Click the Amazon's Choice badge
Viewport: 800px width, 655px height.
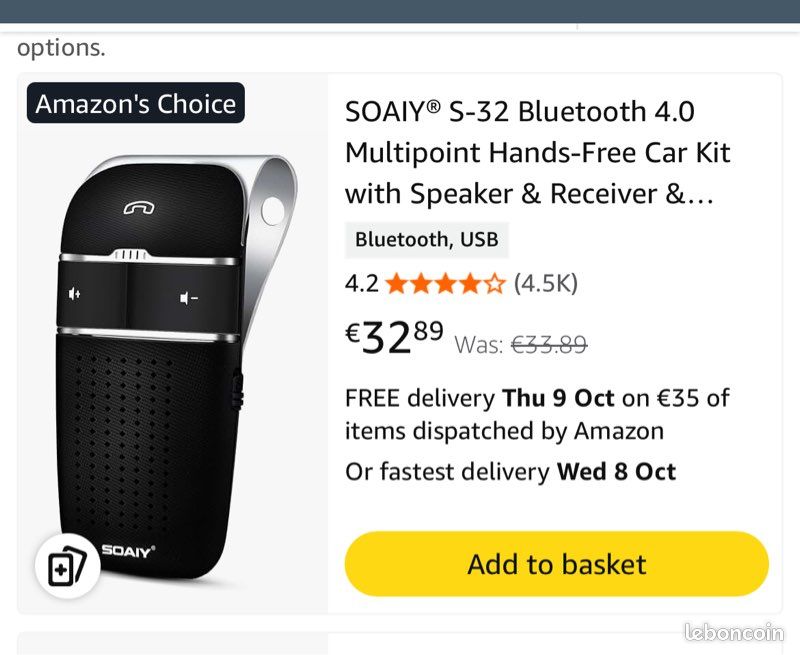point(135,103)
